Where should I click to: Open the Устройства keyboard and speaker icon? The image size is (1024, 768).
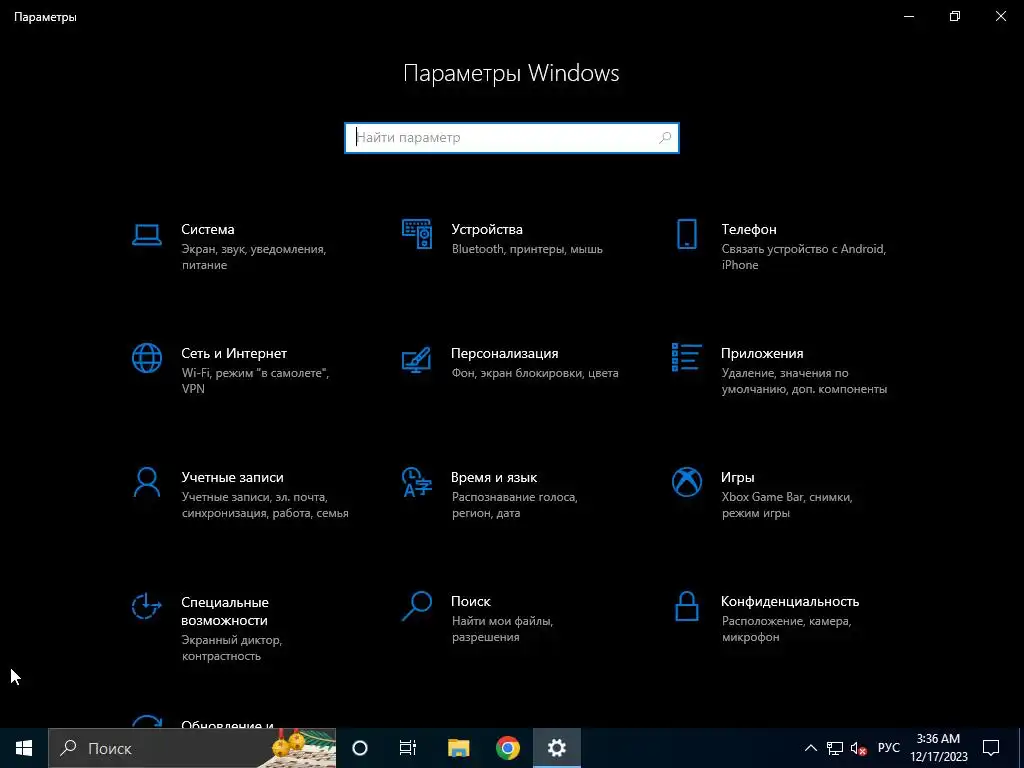(x=417, y=234)
